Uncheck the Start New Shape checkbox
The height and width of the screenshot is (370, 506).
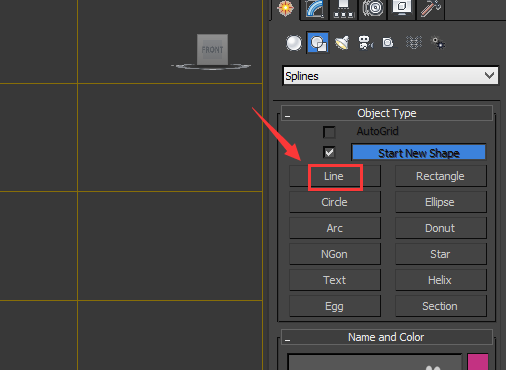(x=329, y=153)
